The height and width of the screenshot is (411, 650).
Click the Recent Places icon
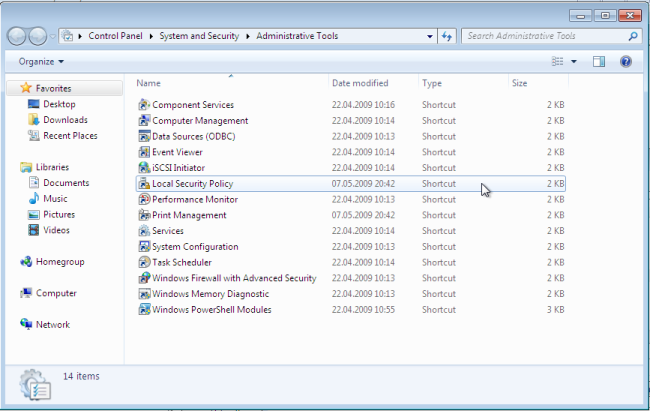(34, 135)
